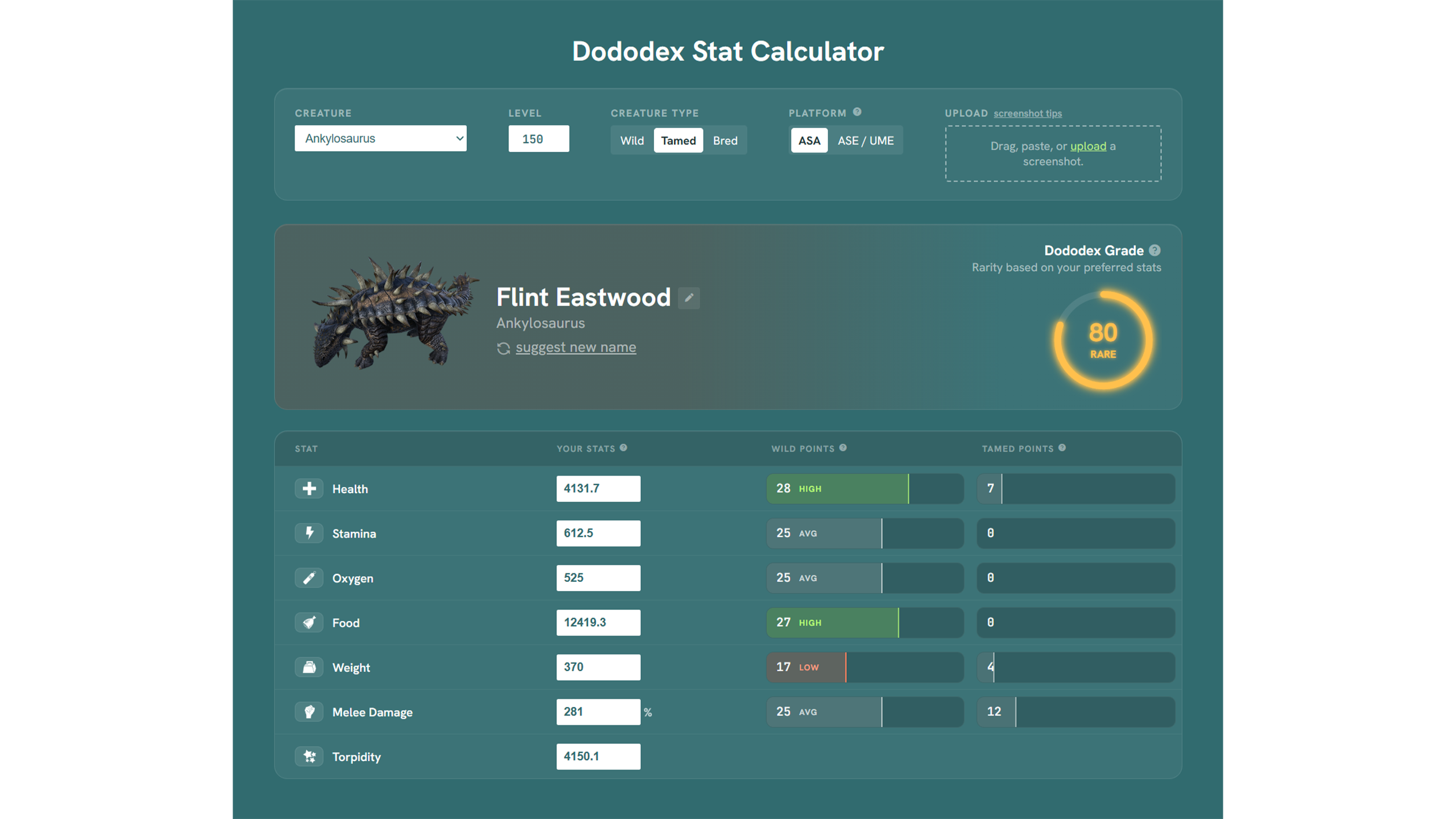
Task: Click the upload link in drop zone
Action: click(x=1088, y=146)
